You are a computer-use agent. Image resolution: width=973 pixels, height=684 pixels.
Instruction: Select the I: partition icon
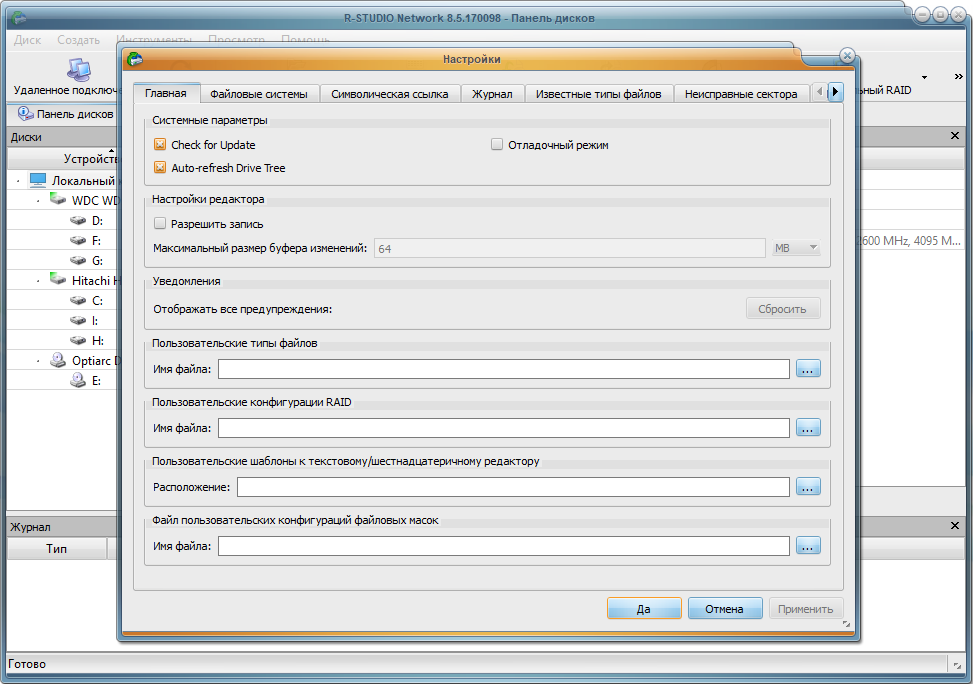coord(78,320)
